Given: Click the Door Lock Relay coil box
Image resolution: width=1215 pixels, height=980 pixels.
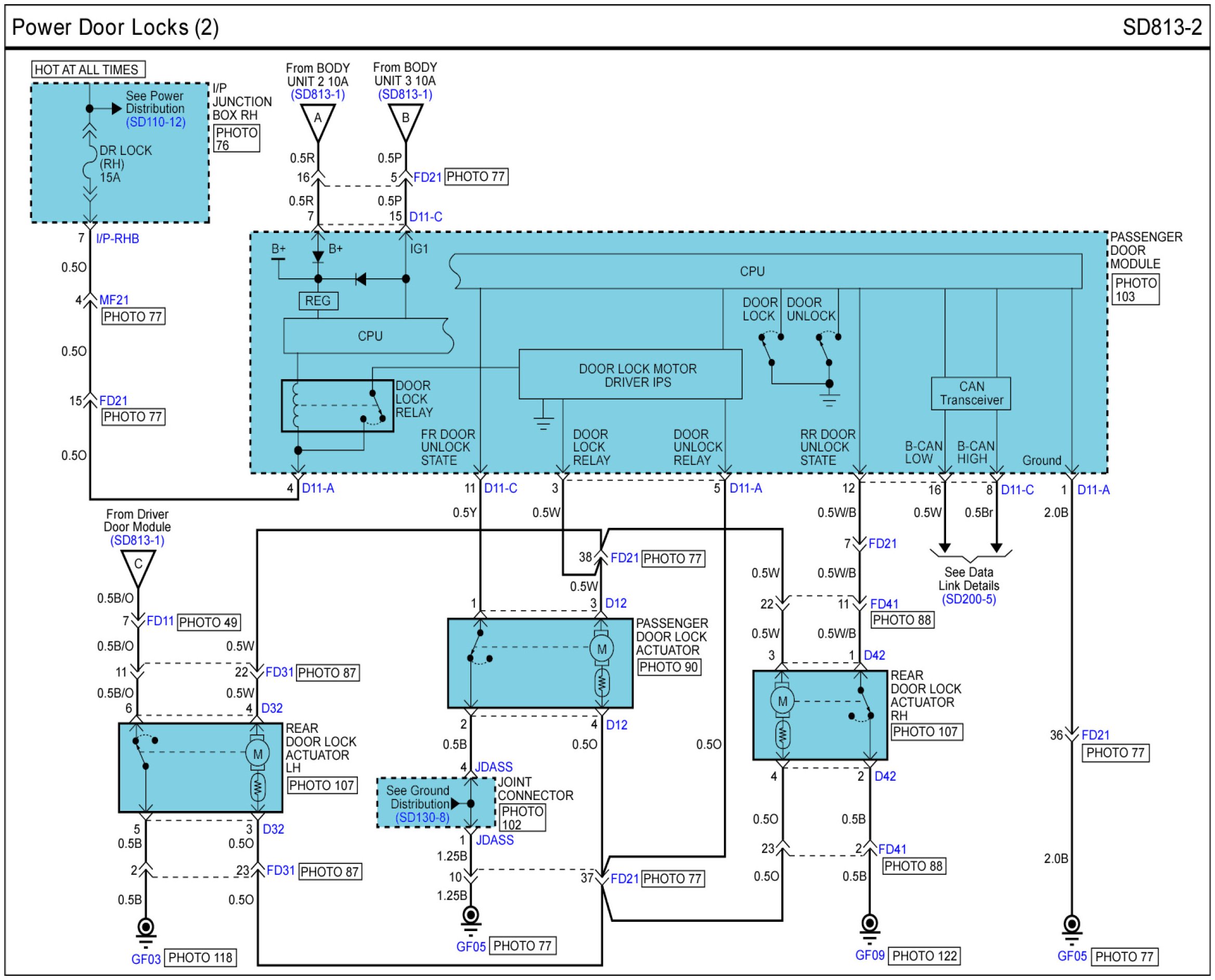Looking at the screenshot, I should 337,406.
